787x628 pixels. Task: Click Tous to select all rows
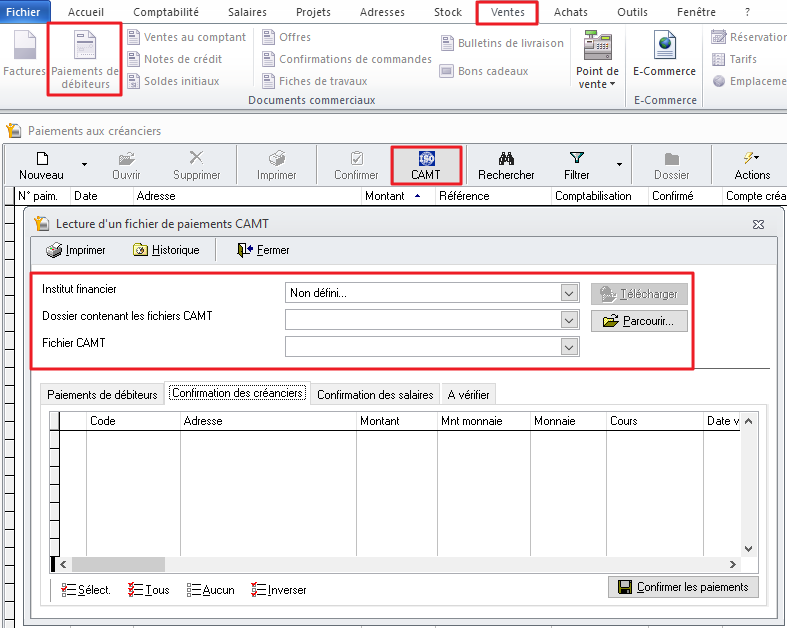click(x=148, y=590)
